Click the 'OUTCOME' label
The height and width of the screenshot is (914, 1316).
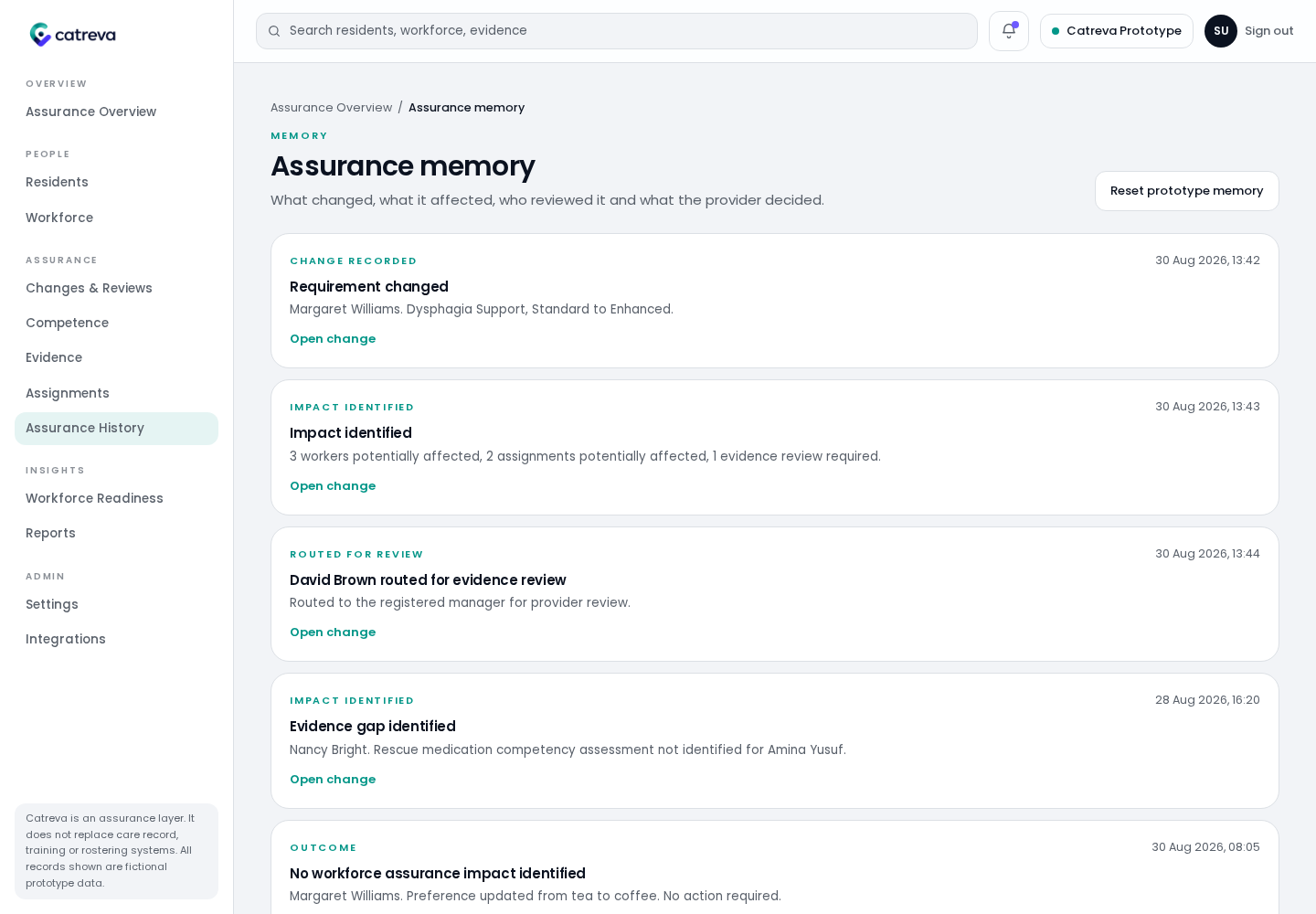[x=324, y=848]
